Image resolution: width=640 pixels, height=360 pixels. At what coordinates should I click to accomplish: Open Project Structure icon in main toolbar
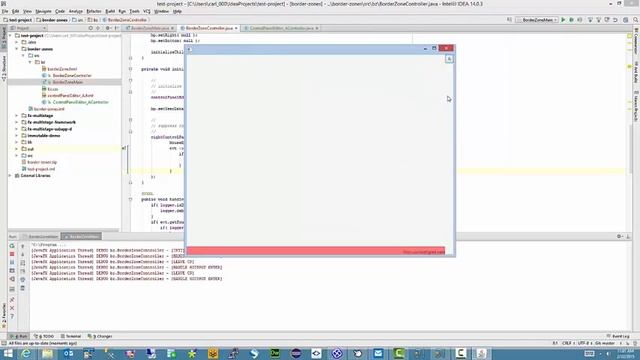(x=626, y=20)
